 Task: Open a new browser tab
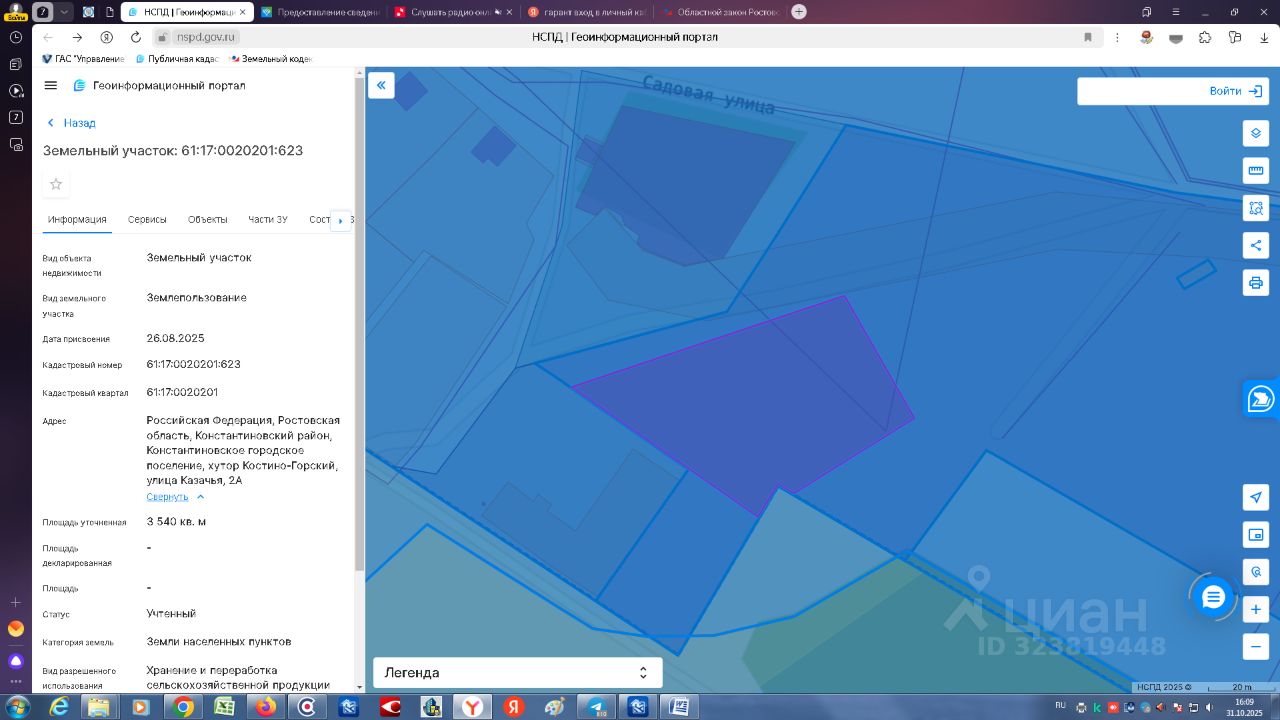[x=799, y=12]
